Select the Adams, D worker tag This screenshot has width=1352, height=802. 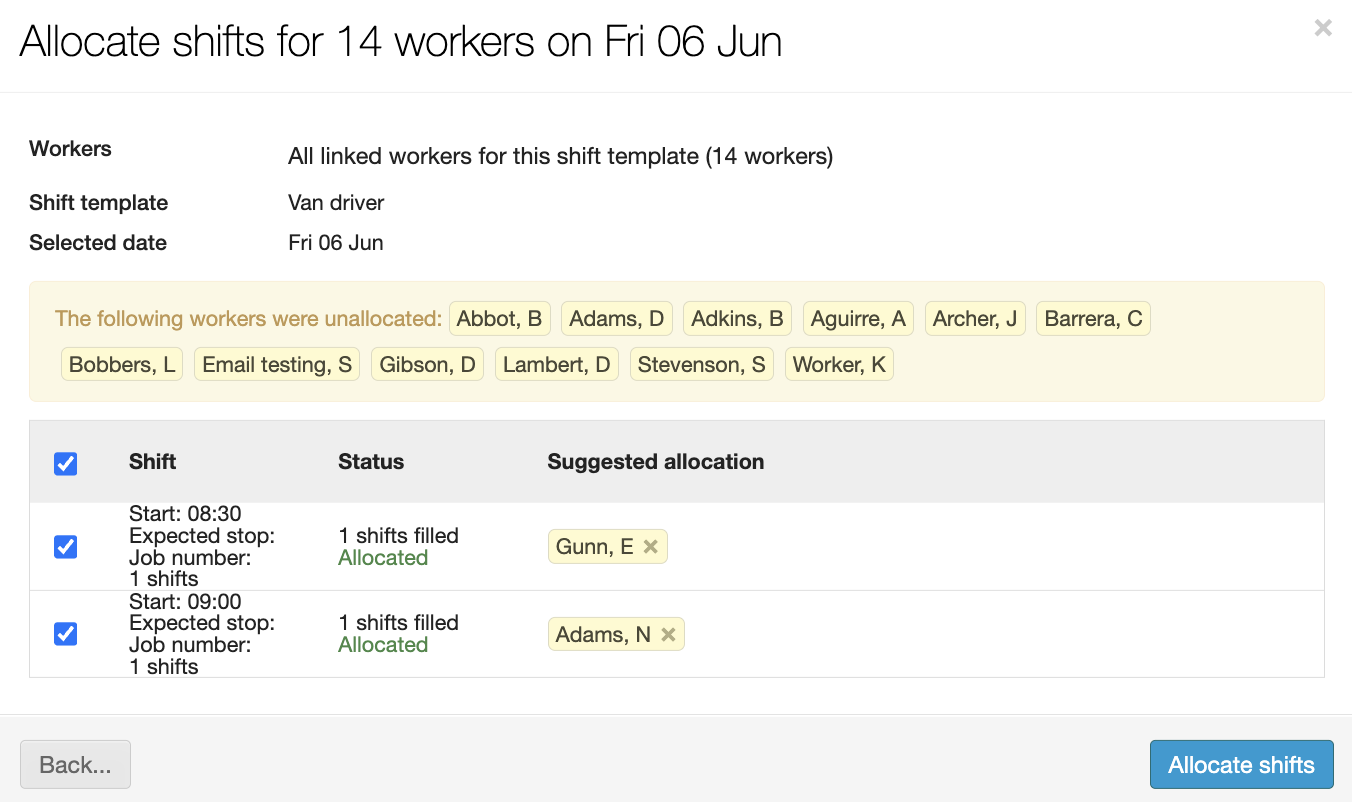pos(616,319)
